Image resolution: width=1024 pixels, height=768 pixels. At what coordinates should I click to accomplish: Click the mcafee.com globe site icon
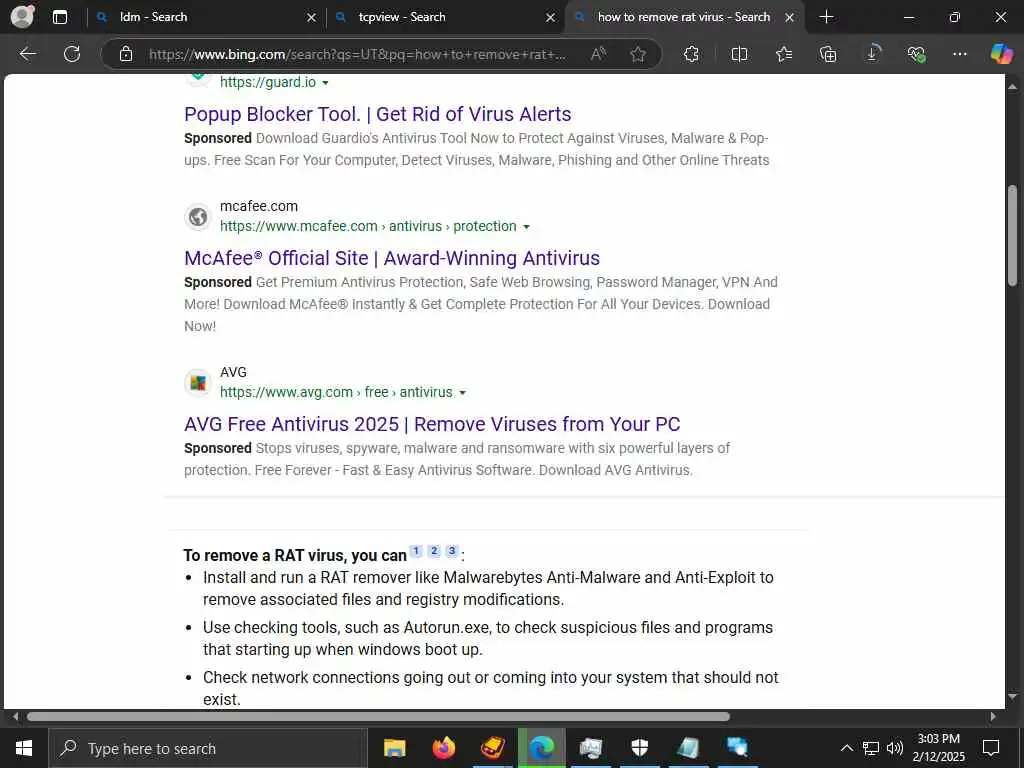[198, 216]
